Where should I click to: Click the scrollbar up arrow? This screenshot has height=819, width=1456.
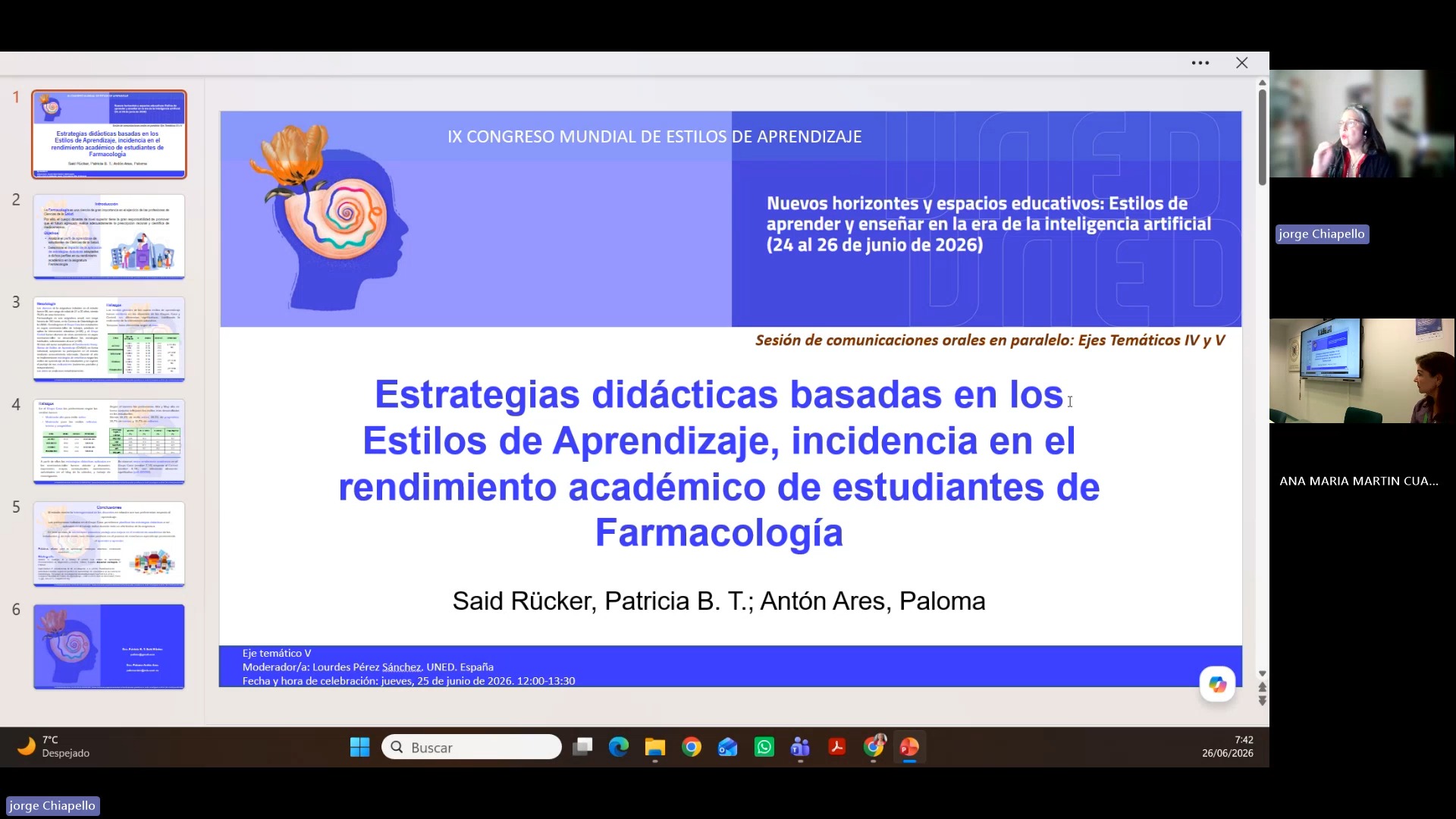tap(1263, 82)
